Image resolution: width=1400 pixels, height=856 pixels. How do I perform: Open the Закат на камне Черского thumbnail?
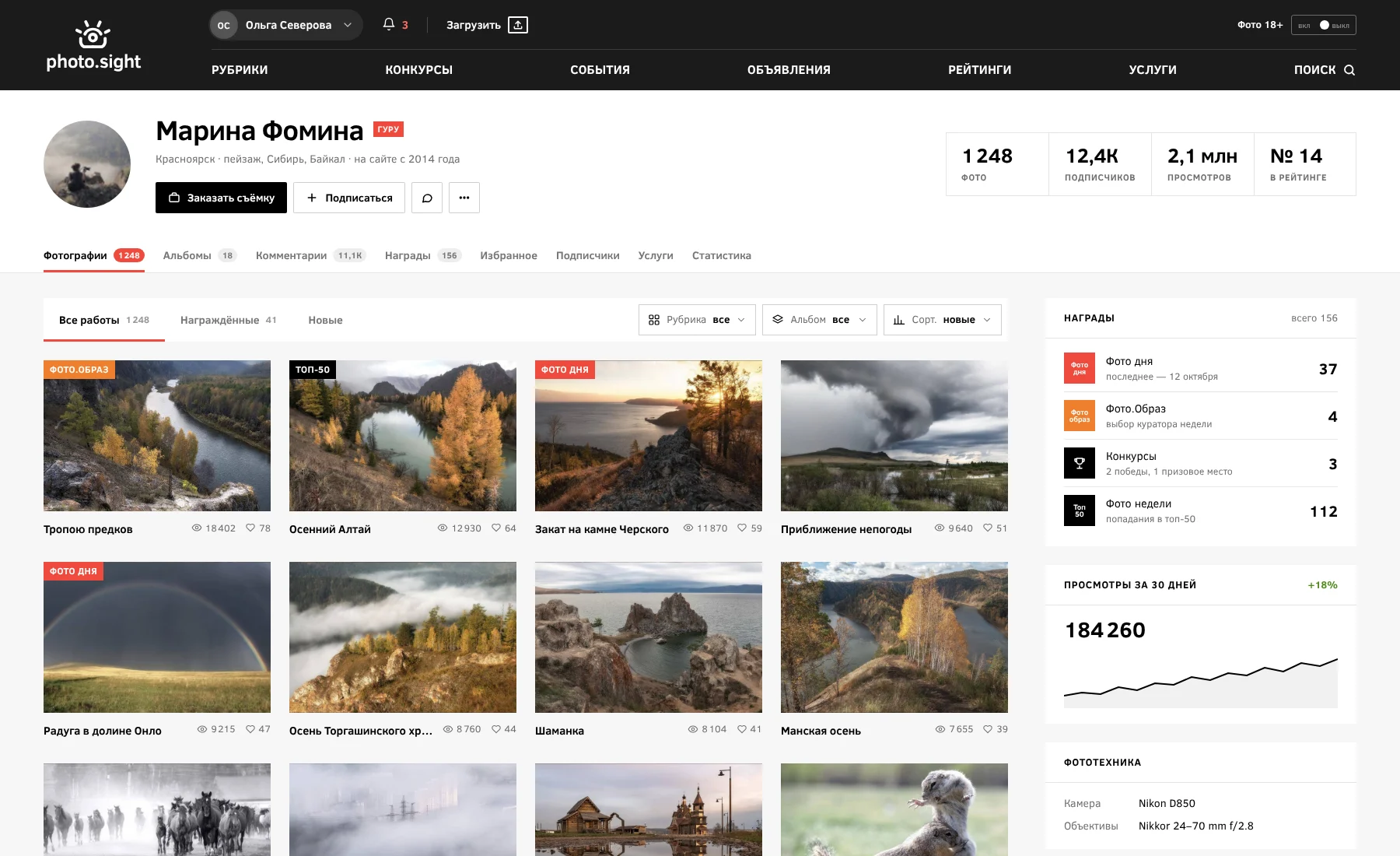point(649,436)
